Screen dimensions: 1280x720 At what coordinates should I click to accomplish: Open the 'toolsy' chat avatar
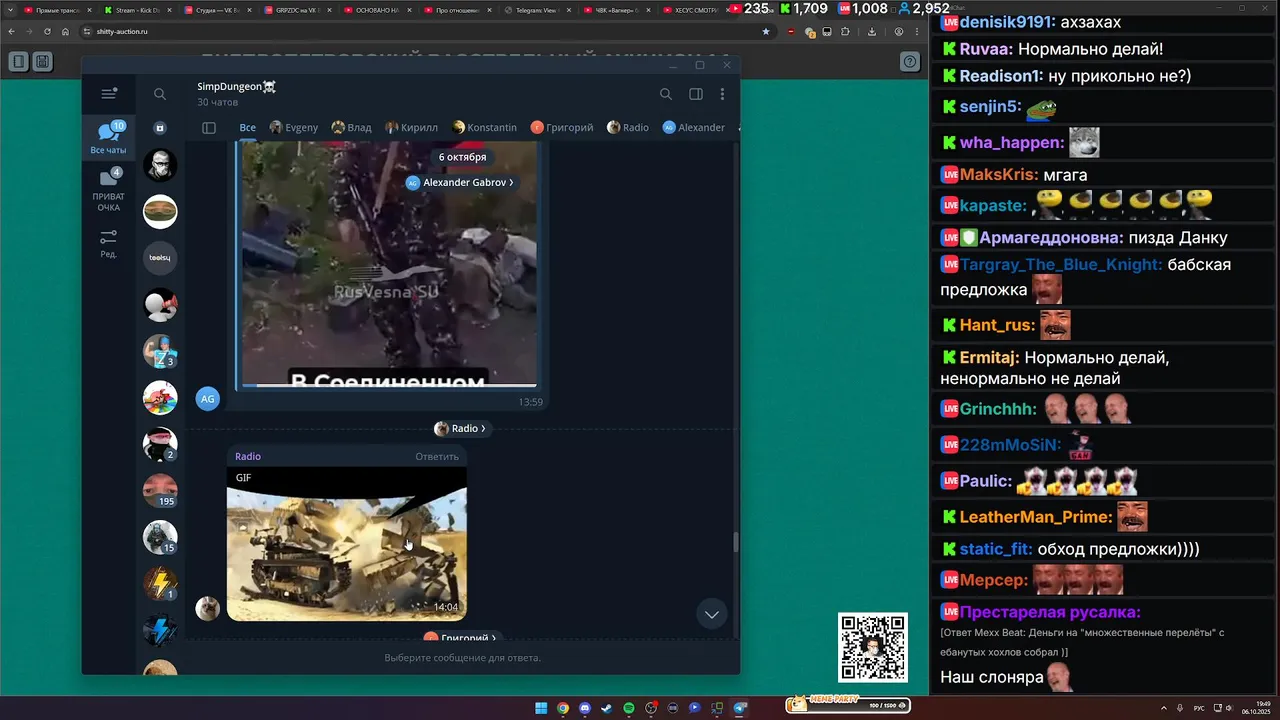click(x=160, y=258)
